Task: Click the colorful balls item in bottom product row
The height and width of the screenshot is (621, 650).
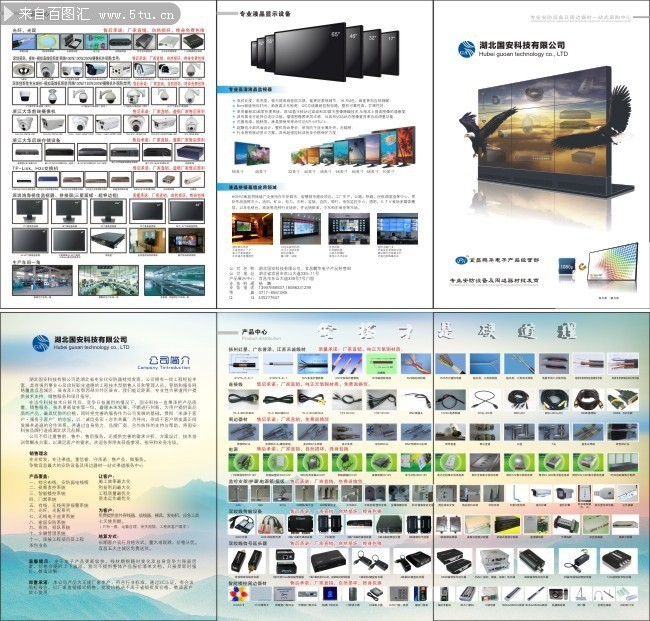Action: point(238,594)
